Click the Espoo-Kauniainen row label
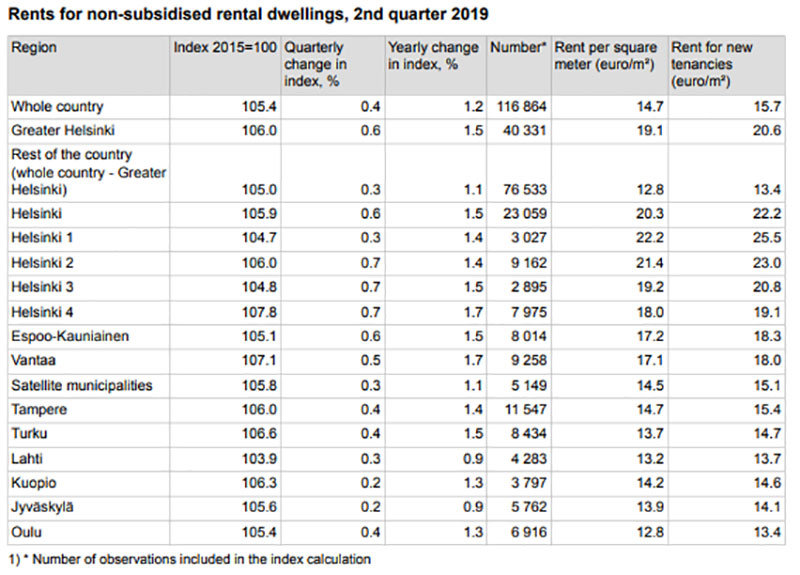 [x=70, y=337]
